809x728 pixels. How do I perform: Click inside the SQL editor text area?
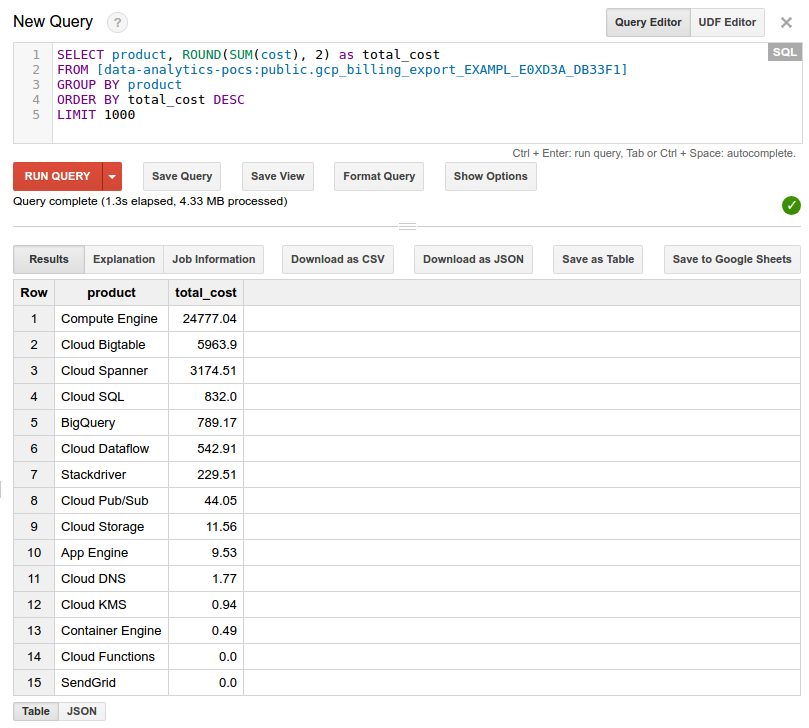click(427, 93)
